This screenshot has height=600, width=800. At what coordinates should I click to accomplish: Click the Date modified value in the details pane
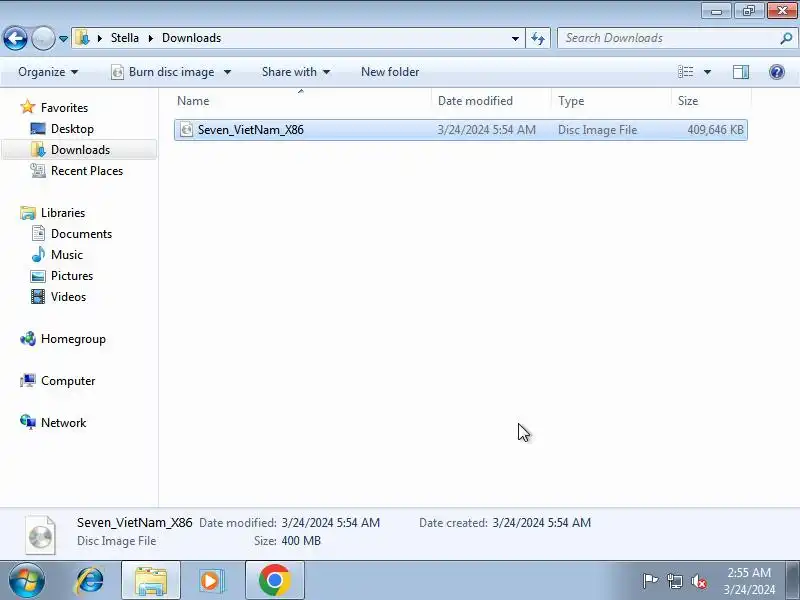coord(331,522)
